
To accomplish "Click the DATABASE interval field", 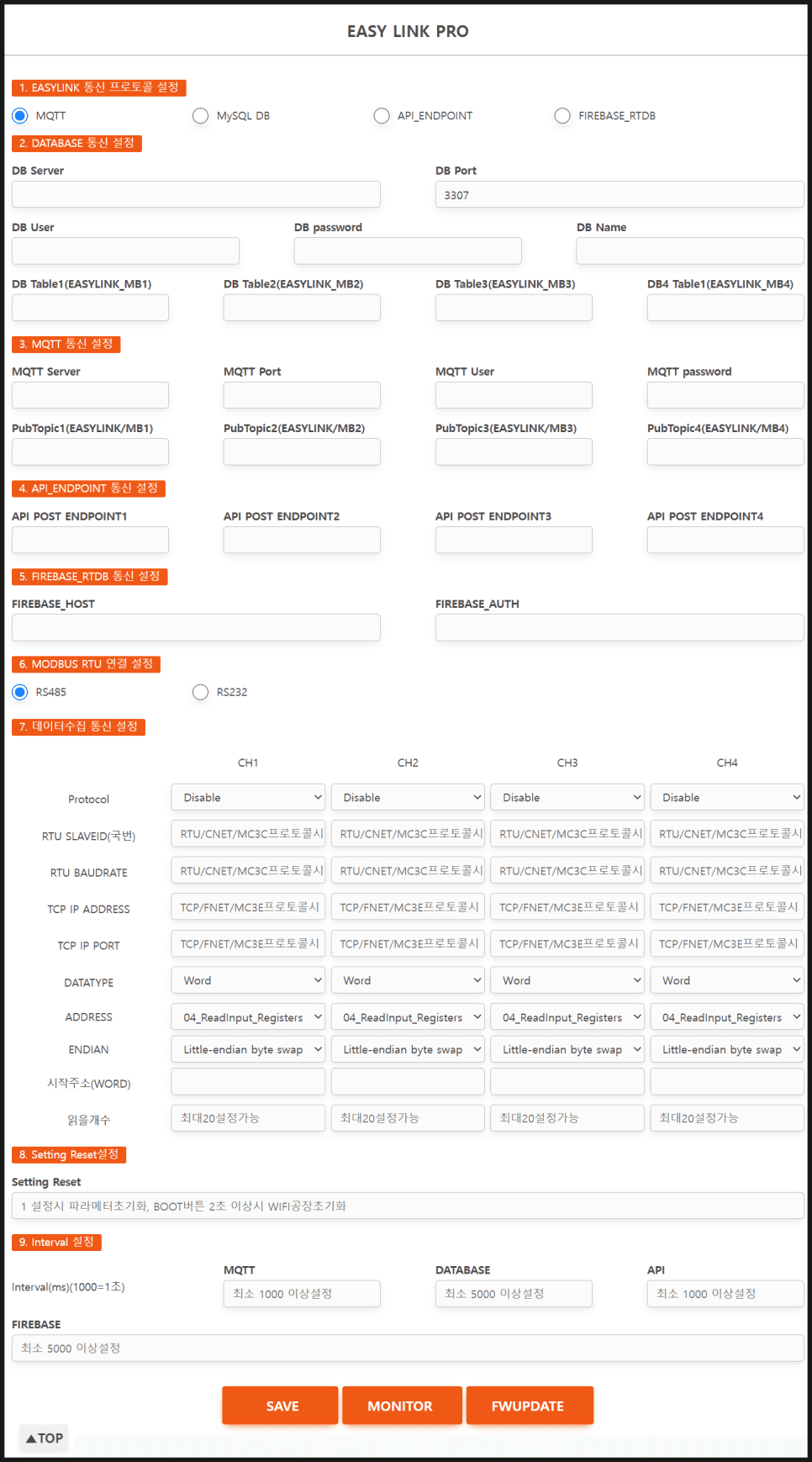I will point(514,1294).
